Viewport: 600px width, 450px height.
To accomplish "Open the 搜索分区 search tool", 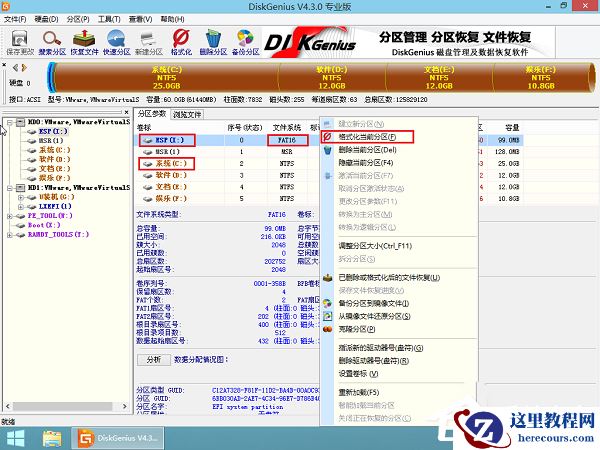I will pos(52,42).
